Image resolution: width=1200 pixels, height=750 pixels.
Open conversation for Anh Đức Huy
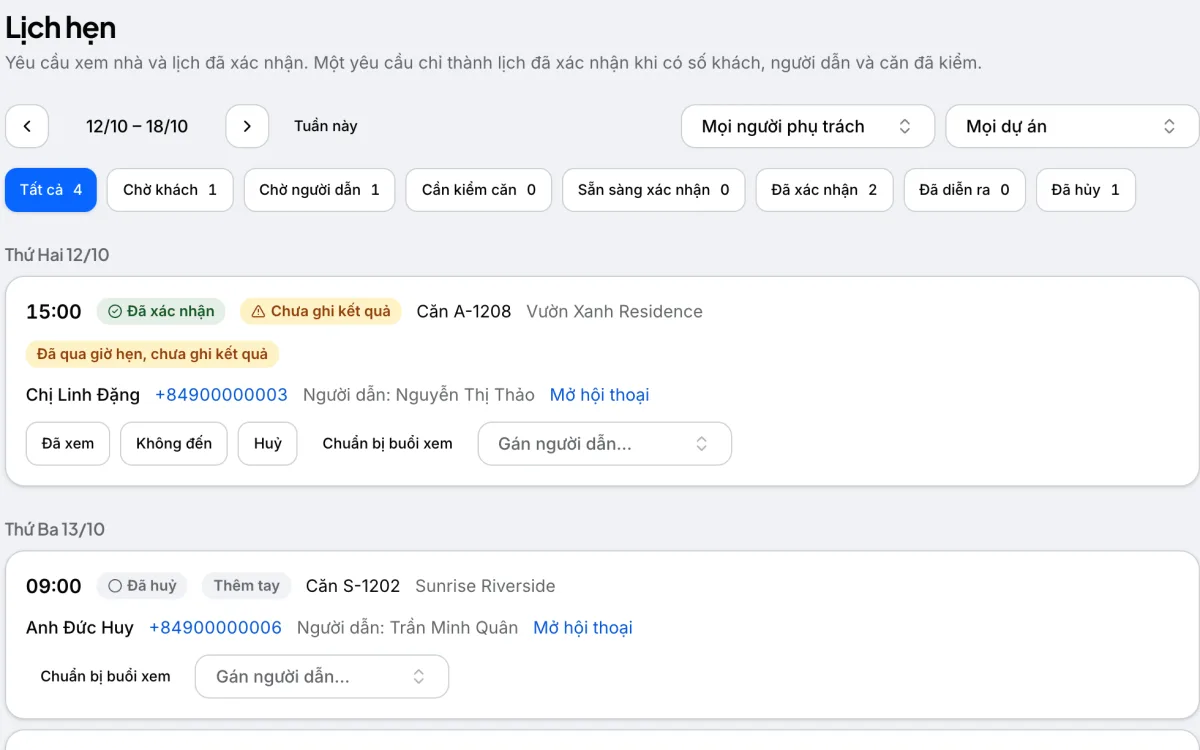click(x=583, y=628)
